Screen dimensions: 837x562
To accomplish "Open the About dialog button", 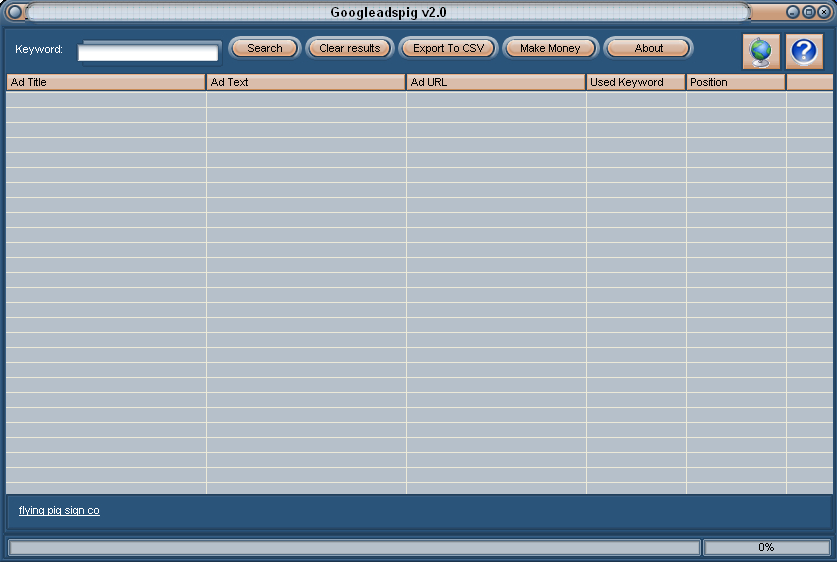I will (x=649, y=48).
